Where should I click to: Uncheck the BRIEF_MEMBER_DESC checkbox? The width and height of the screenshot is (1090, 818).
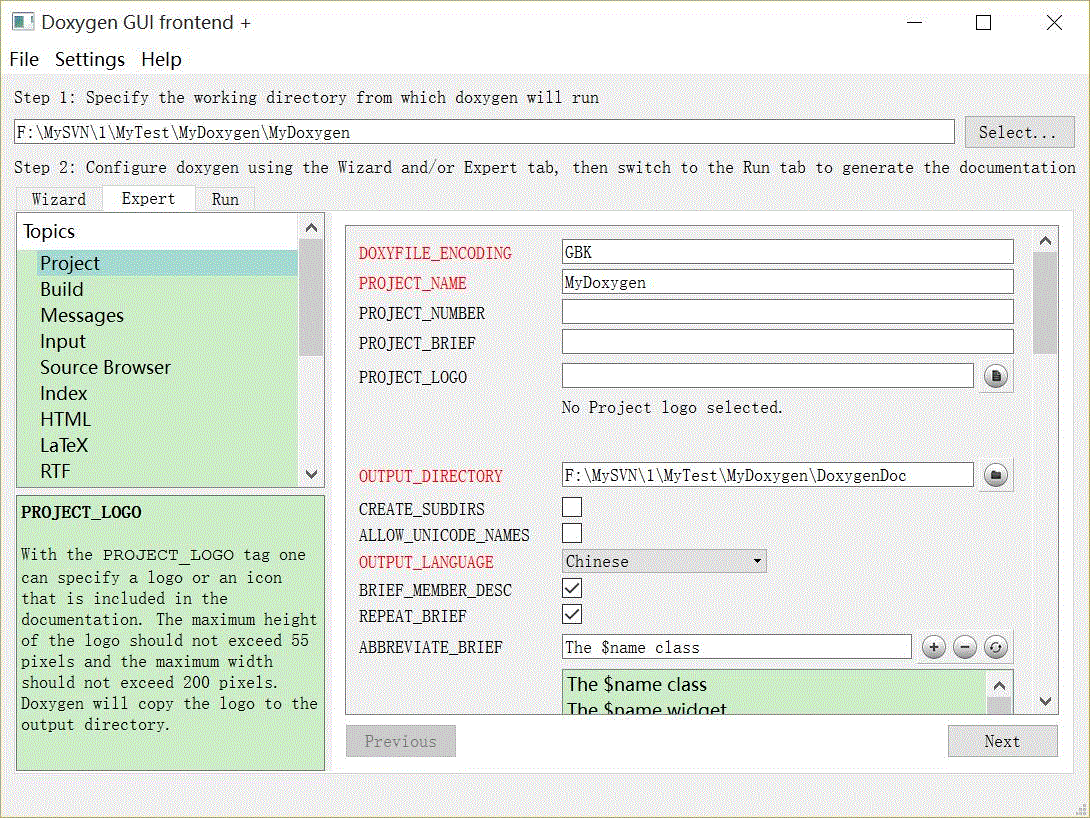tap(571, 589)
